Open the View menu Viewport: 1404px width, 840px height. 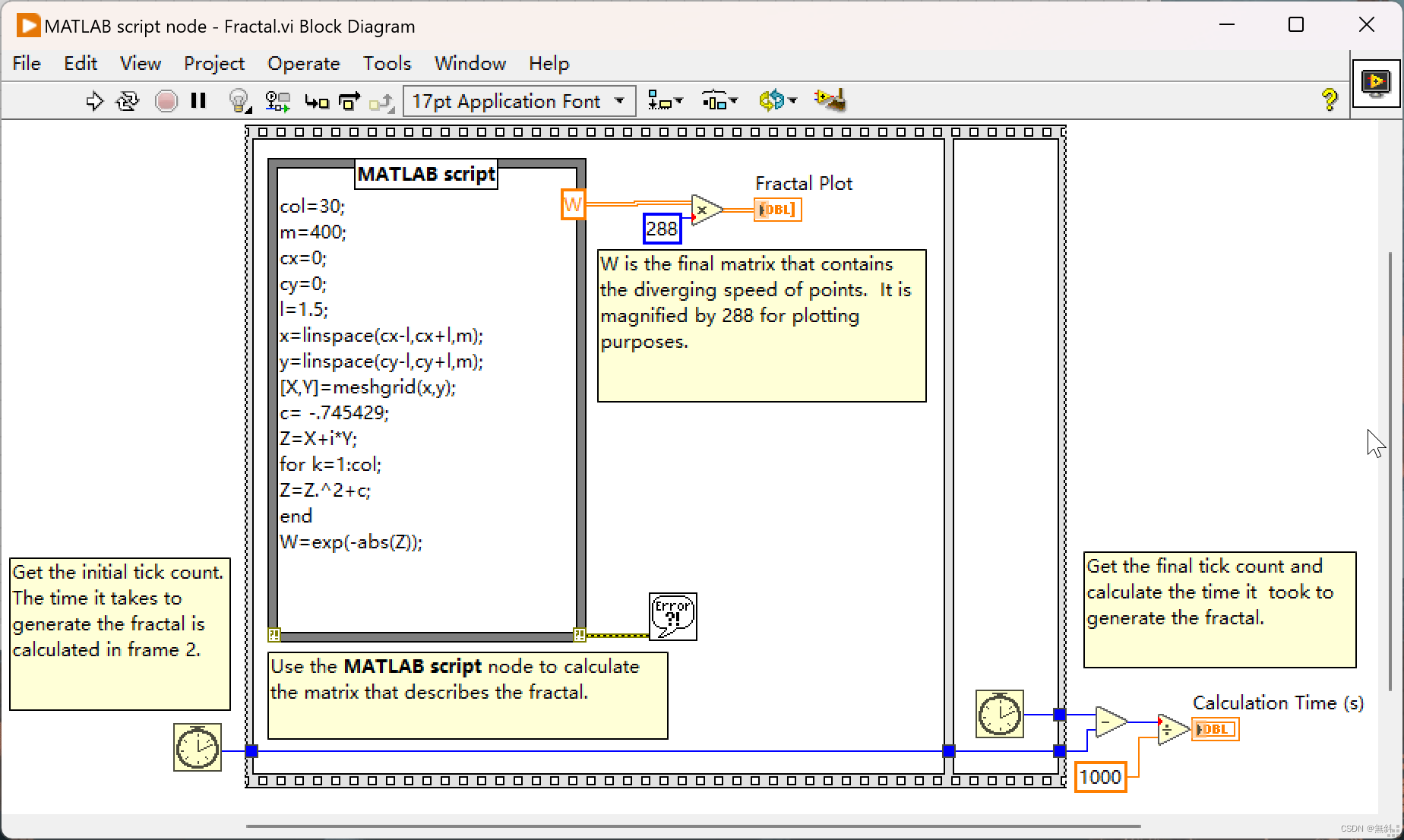pyautogui.click(x=141, y=64)
